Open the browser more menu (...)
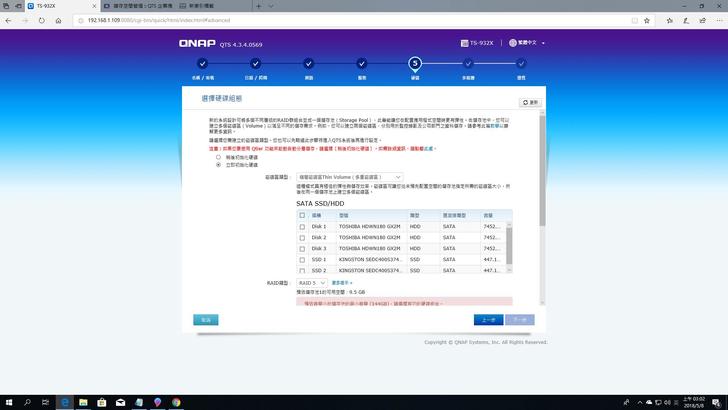 [720, 20]
